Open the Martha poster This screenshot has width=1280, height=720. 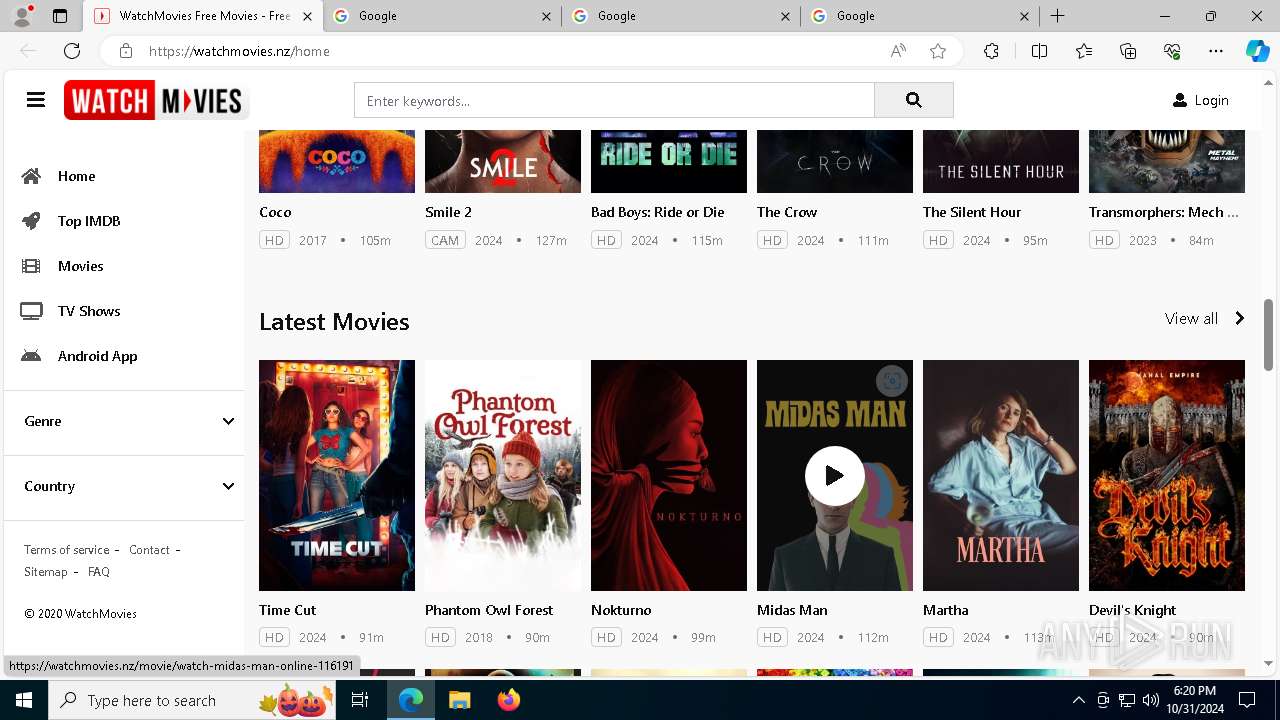pyautogui.click(x=1001, y=475)
